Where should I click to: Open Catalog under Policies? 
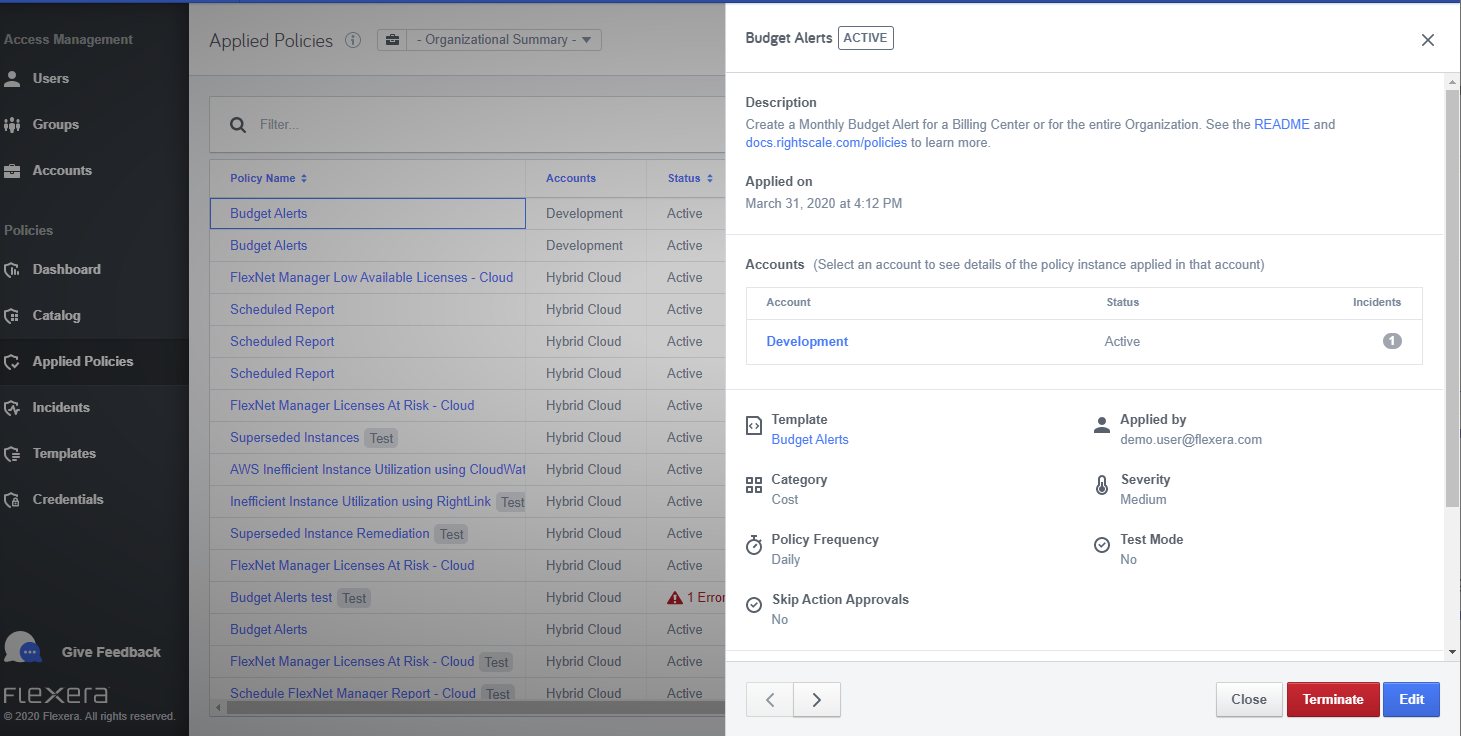[x=56, y=315]
